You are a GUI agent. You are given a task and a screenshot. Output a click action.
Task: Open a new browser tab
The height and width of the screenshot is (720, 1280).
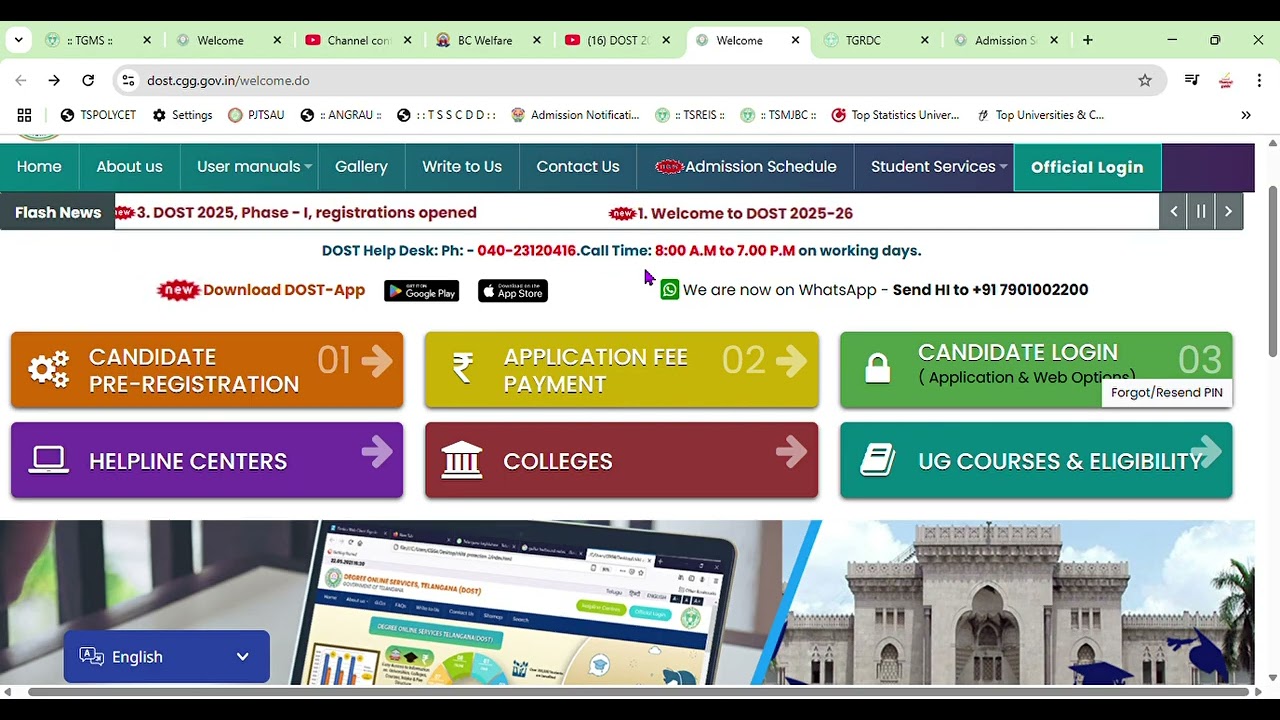[x=1088, y=40]
